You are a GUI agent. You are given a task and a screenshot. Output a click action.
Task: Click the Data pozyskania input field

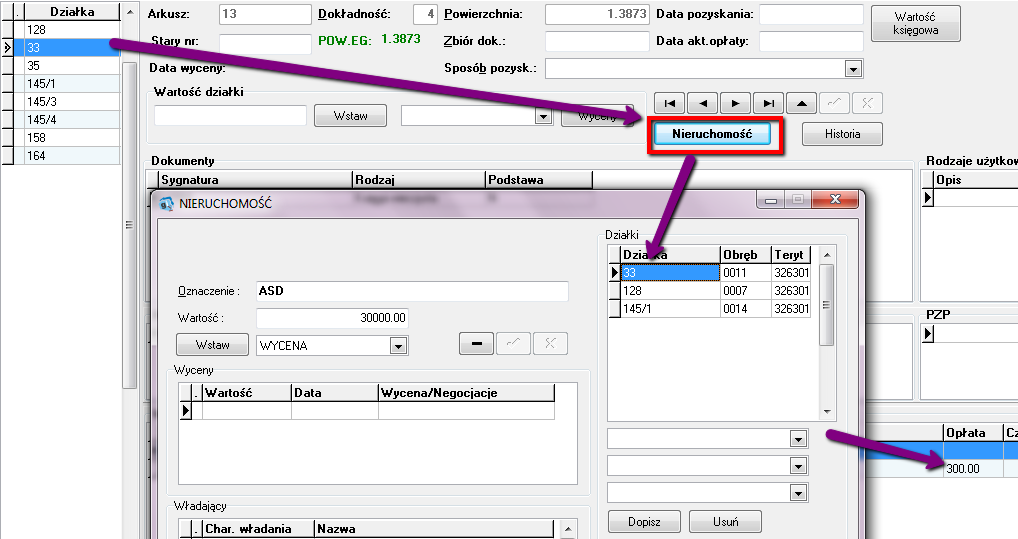pos(812,14)
